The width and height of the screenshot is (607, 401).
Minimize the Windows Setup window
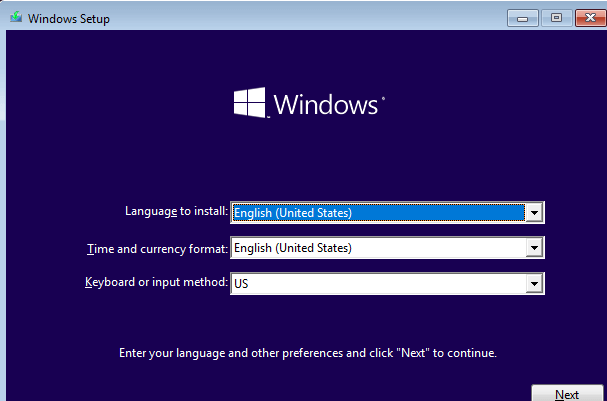pyautogui.click(x=523, y=17)
